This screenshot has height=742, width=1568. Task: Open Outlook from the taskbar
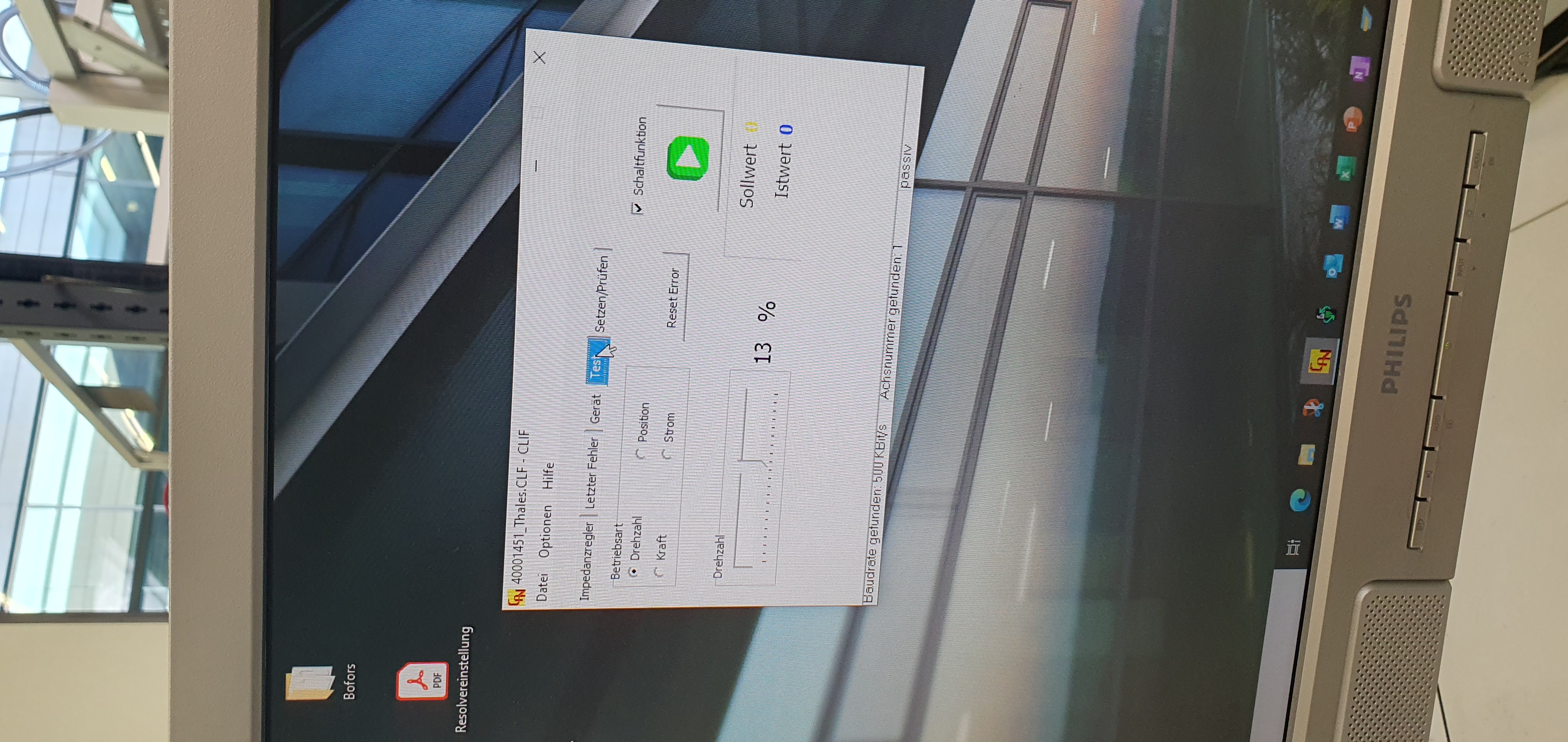1333,267
